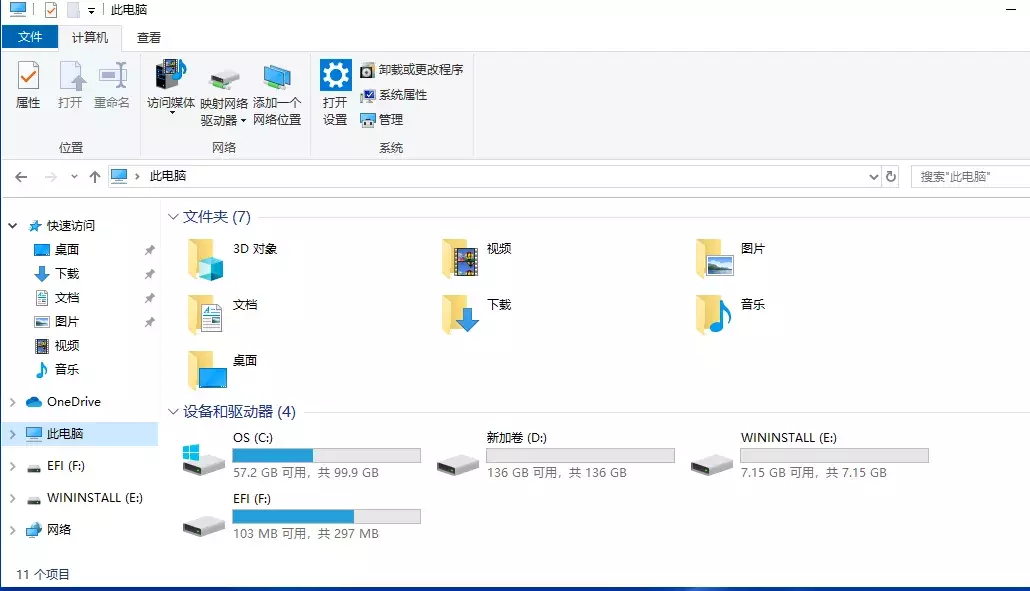This screenshot has height=591, width=1030.
Task: Select 图片 in quick access
Action: [56, 322]
